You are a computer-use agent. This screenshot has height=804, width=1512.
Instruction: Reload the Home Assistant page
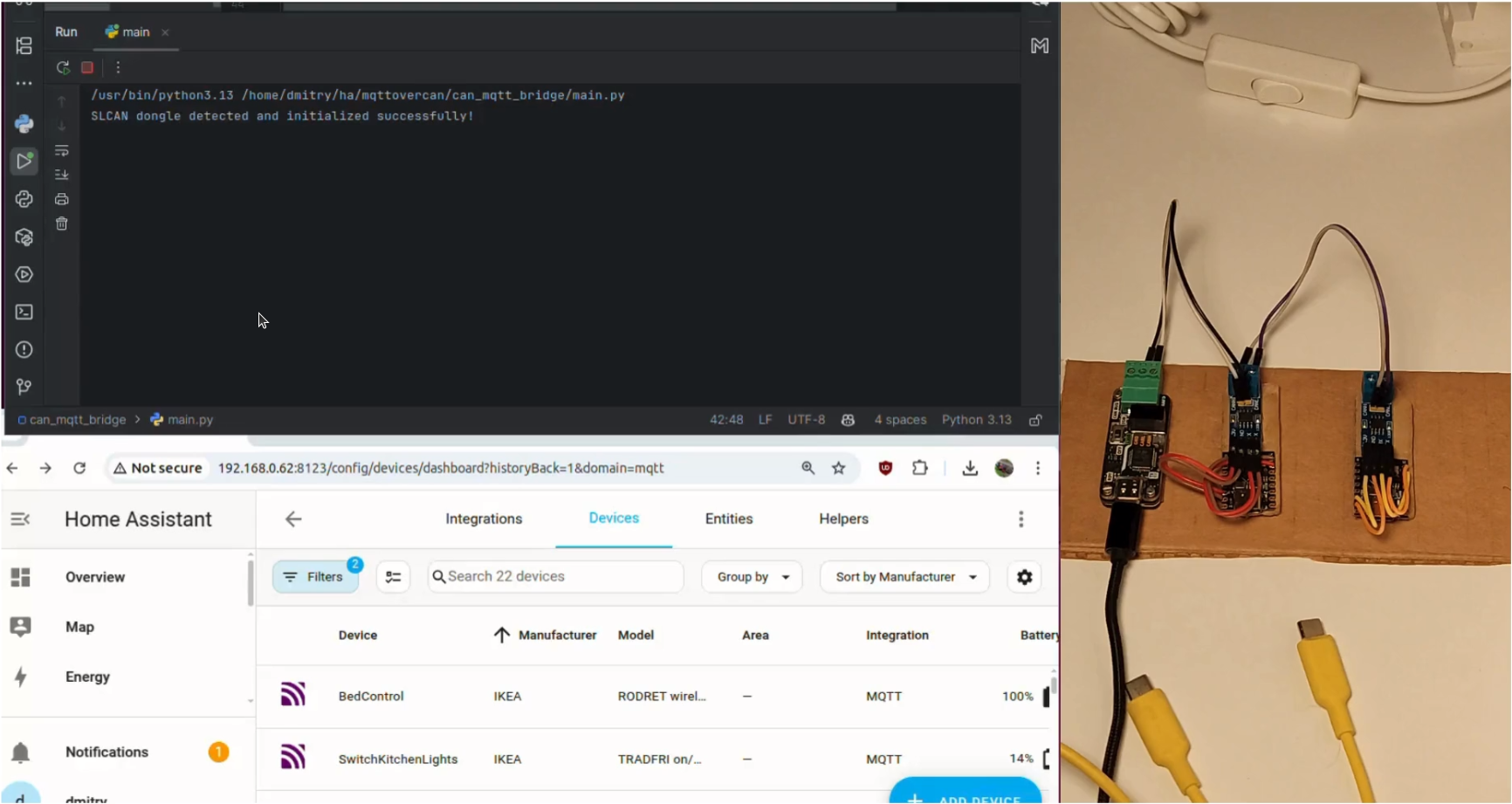click(x=79, y=468)
